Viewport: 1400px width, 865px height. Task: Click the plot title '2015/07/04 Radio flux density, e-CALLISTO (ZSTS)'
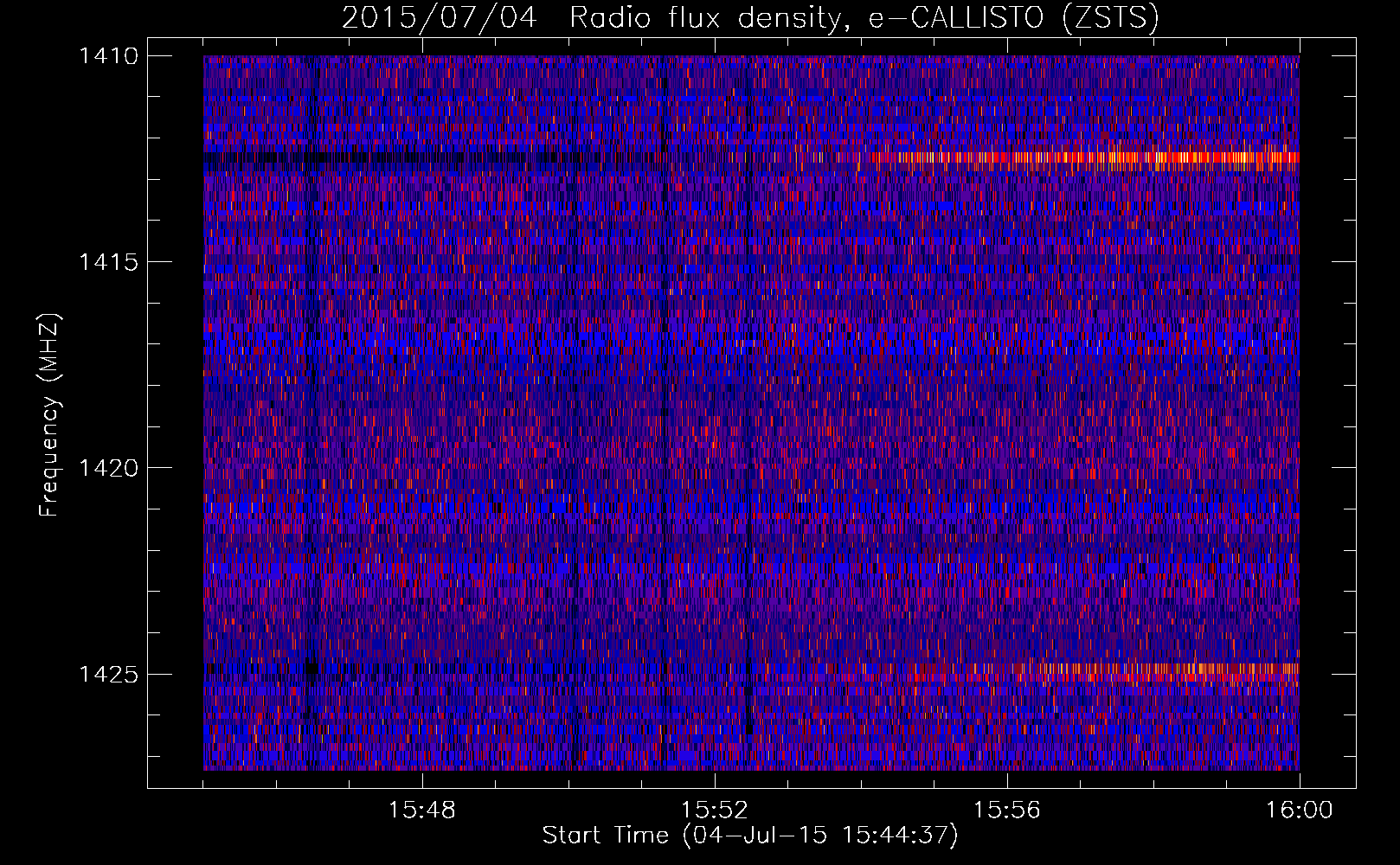pos(750,17)
